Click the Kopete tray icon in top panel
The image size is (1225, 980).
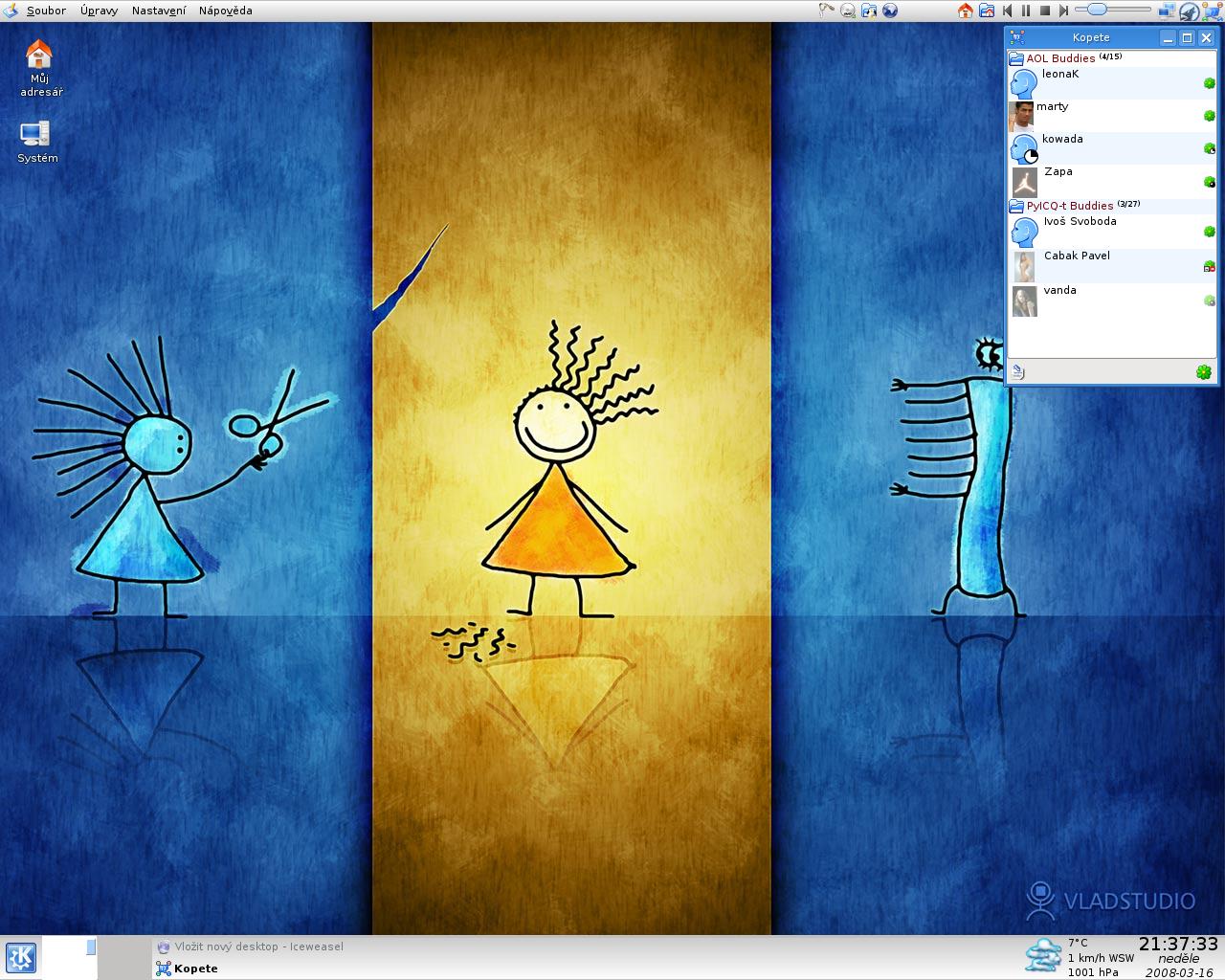[x=1212, y=11]
